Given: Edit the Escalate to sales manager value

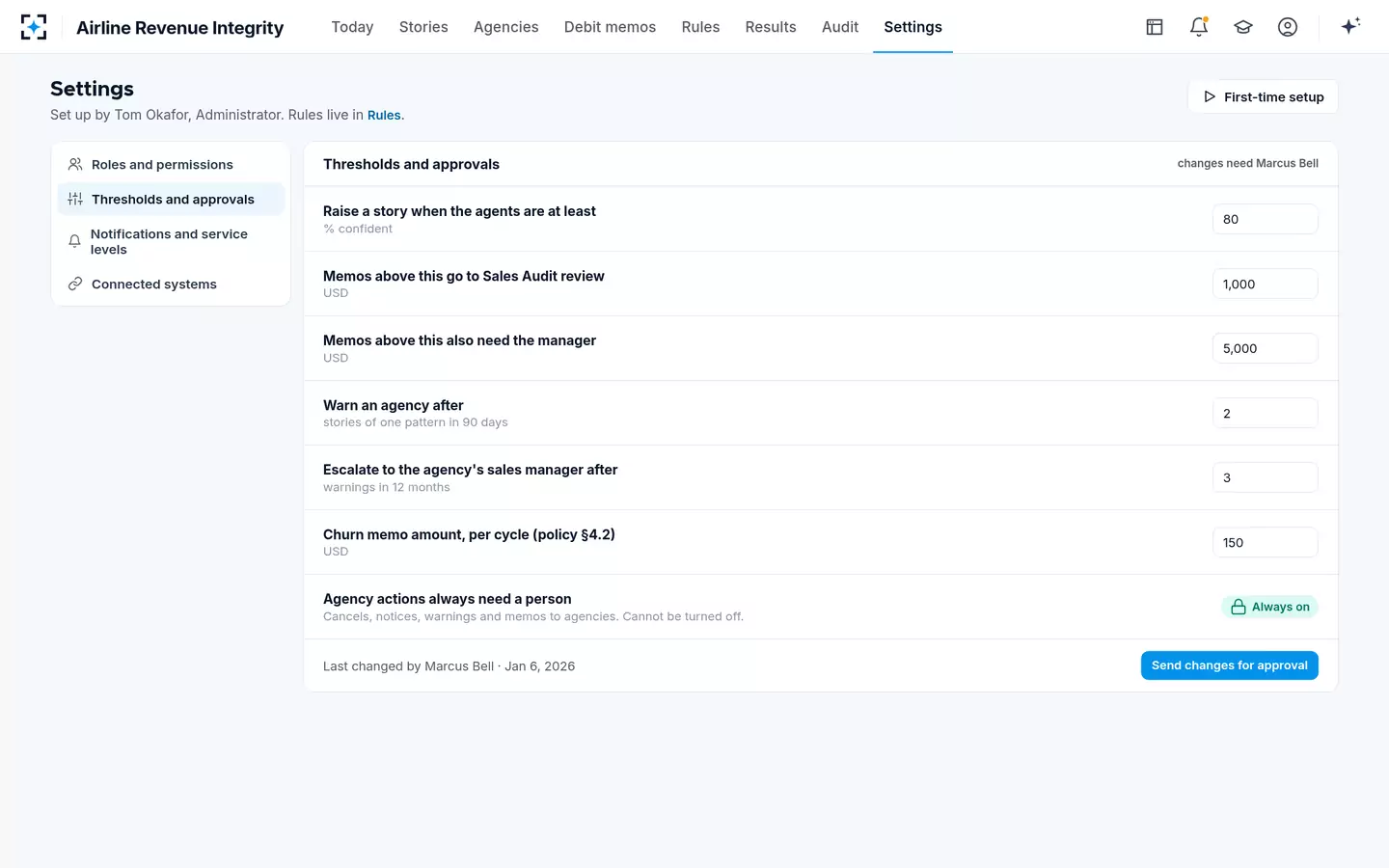Looking at the screenshot, I should coord(1265,477).
